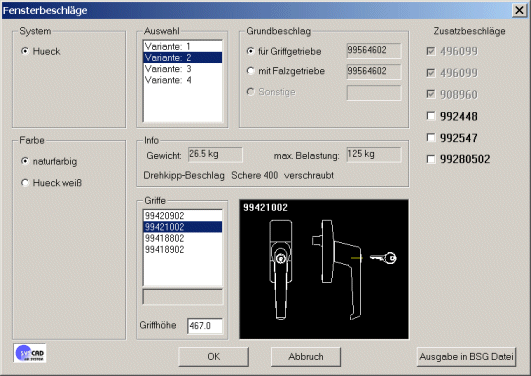This screenshot has height=376, width=531.
Task: Toggle the 908960 checkbox
Action: (431, 94)
